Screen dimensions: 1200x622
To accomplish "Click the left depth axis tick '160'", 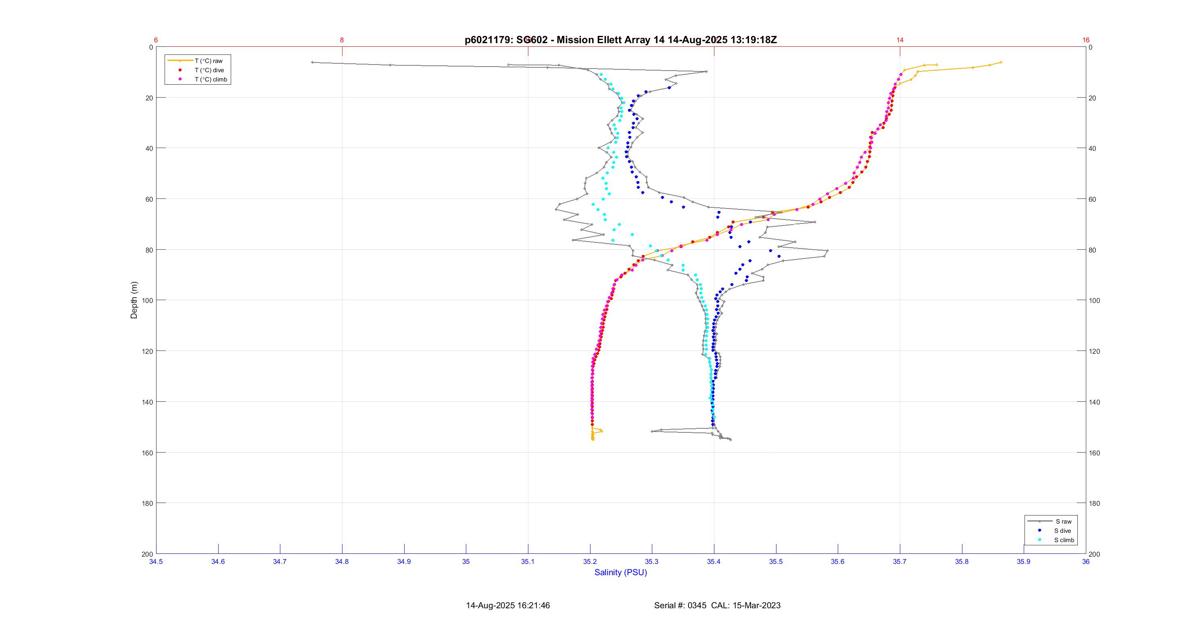I will 147,452.
